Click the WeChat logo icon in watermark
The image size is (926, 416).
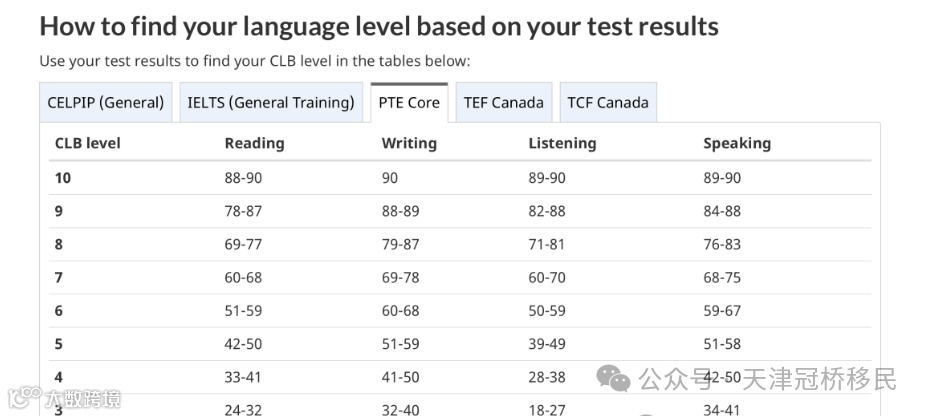[614, 378]
